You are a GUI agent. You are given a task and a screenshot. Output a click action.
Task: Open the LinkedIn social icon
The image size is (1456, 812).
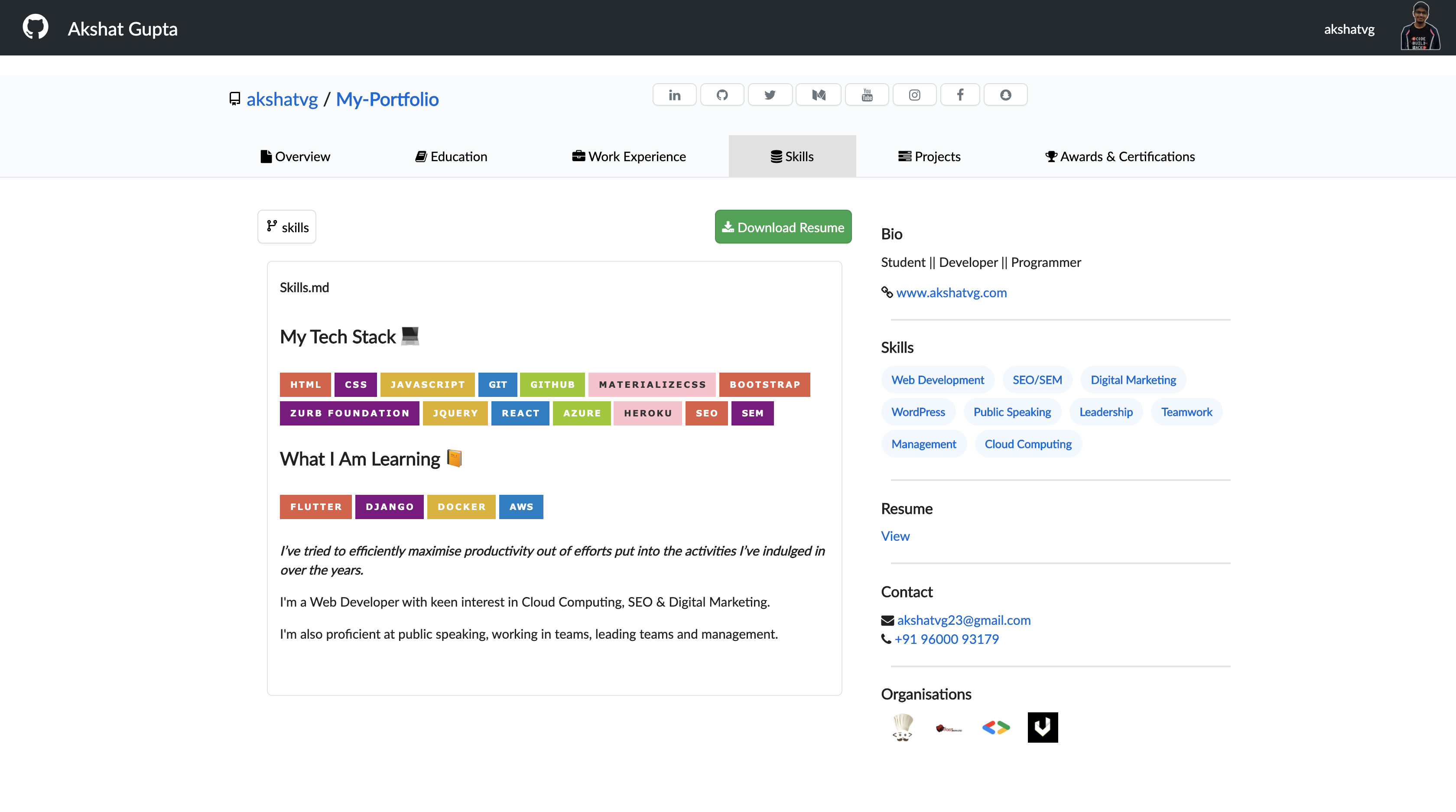coord(674,95)
